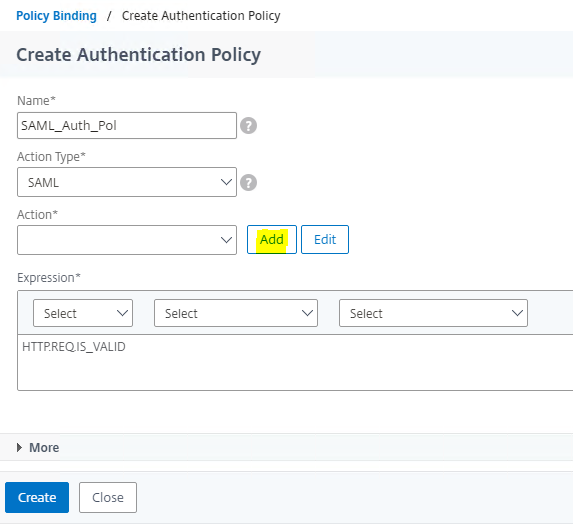This screenshot has width=573, height=529.
Task: Open the Action Type SAML dropdown
Action: (x=127, y=182)
